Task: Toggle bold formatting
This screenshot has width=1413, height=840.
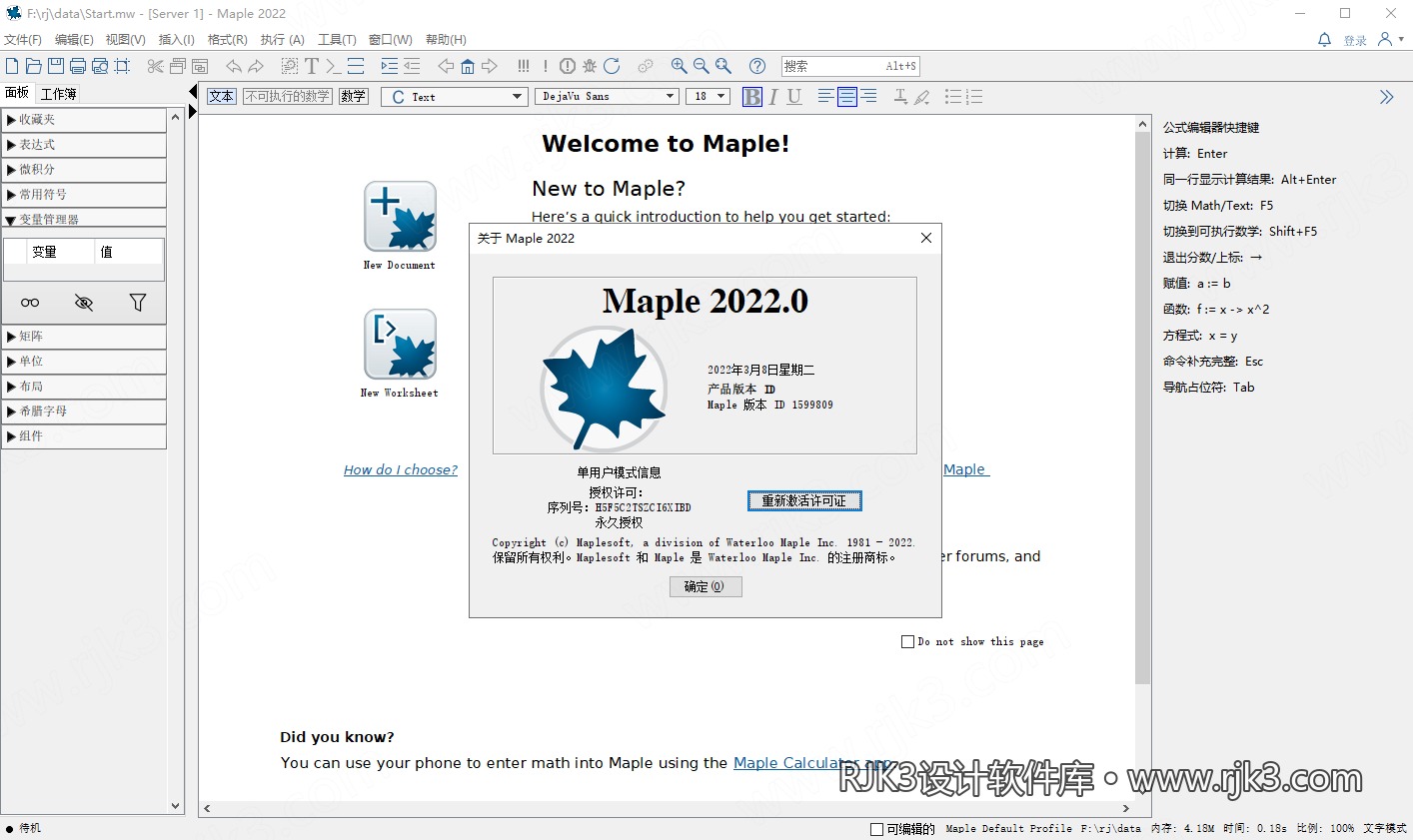Action: [752, 97]
